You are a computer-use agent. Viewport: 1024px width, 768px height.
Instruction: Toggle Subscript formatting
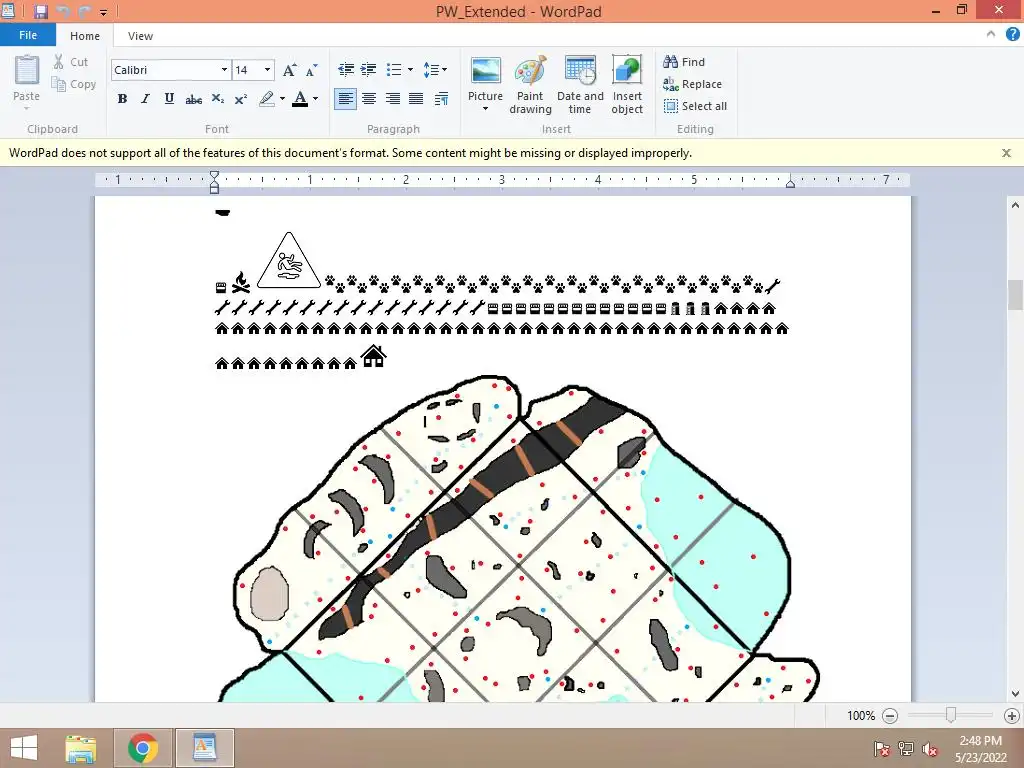(217, 99)
